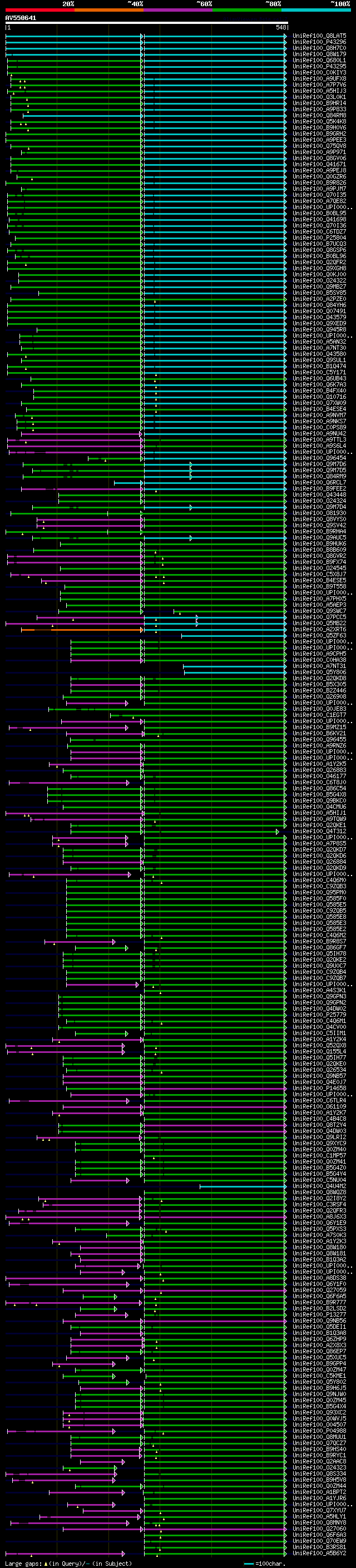
Task: Click the cyan ~100% identity scale segment
Action: click(x=316, y=10)
